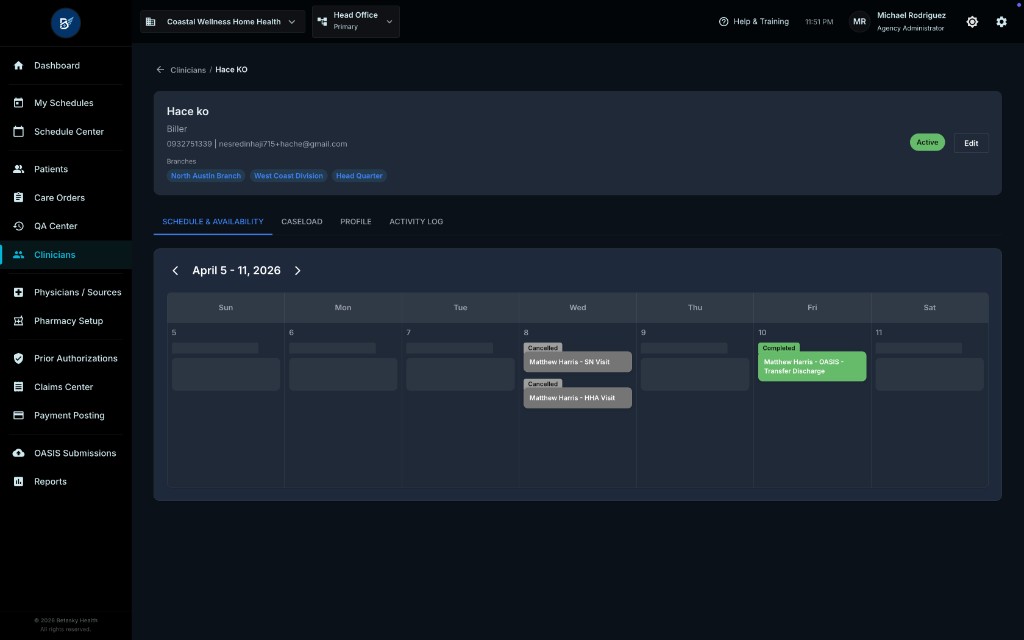The image size is (1024, 640).
Task: Click the Biller role label
Action: pos(177,129)
